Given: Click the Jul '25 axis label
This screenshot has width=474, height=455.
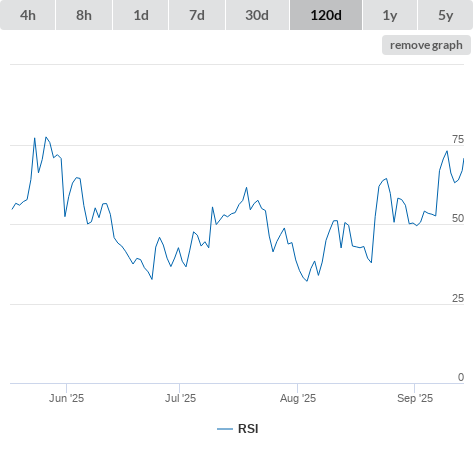Looking at the screenshot, I should 180,398.
